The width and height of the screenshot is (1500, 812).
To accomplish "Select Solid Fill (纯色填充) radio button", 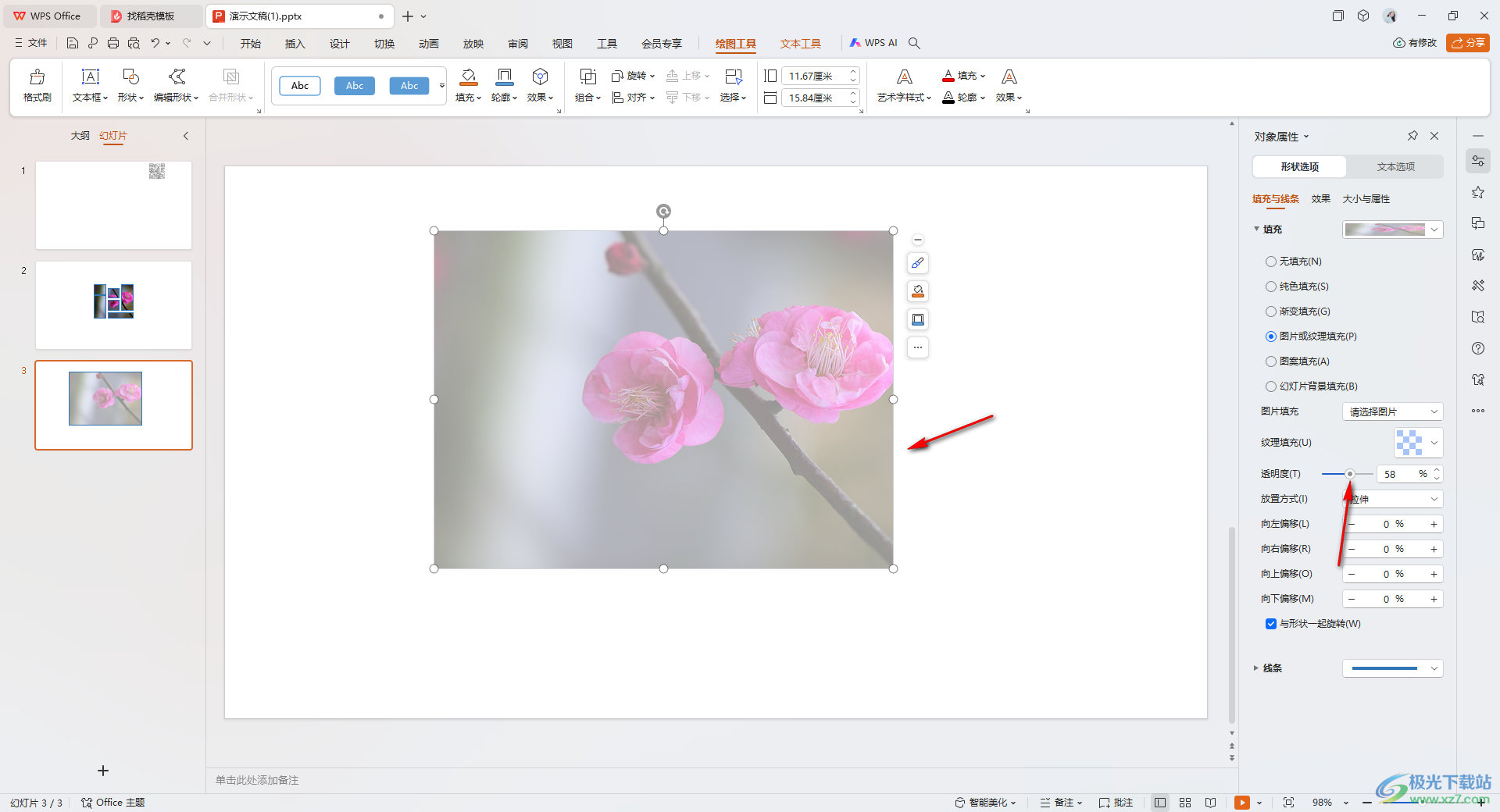I will [1271, 287].
